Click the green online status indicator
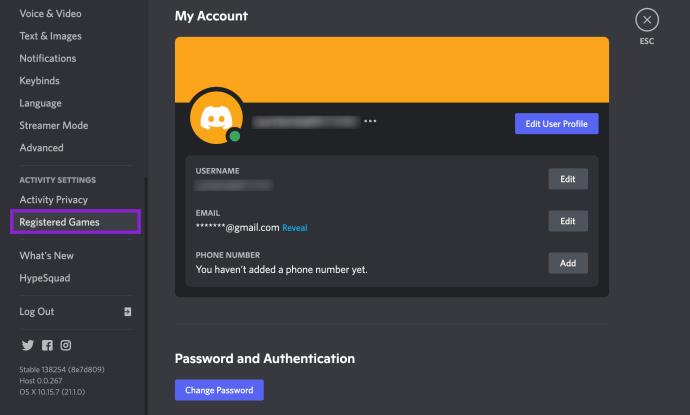 pyautogui.click(x=235, y=136)
